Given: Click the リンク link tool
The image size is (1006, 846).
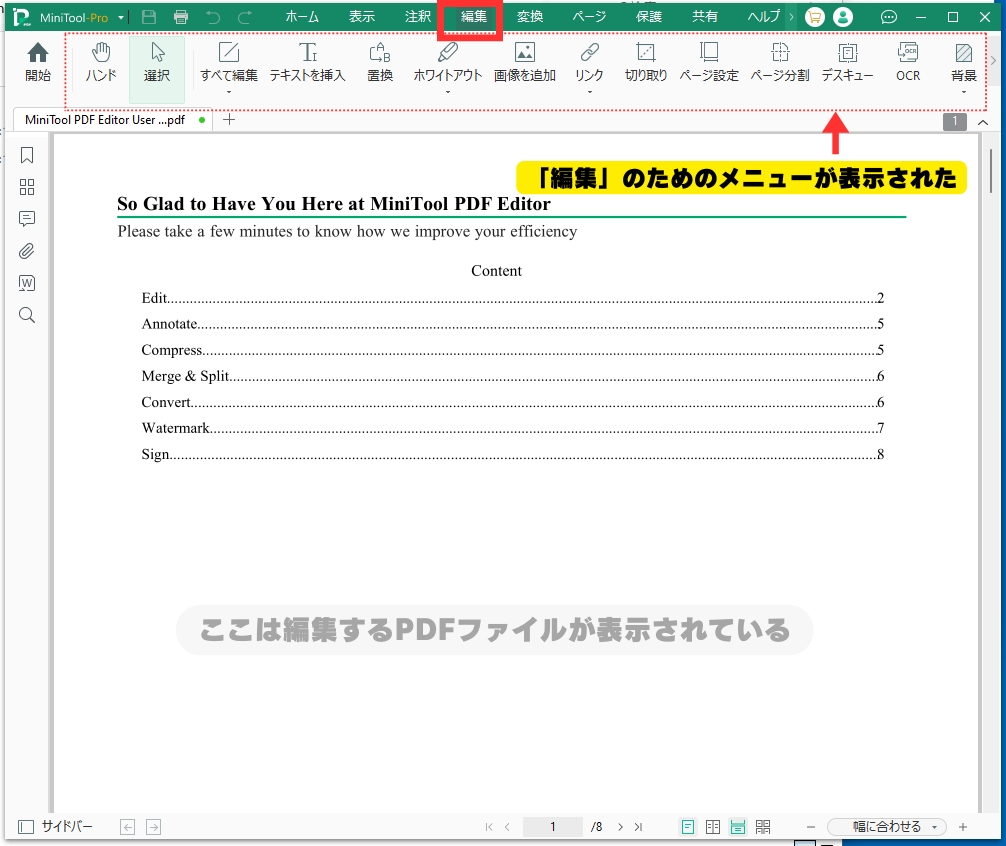Looking at the screenshot, I should 589,62.
